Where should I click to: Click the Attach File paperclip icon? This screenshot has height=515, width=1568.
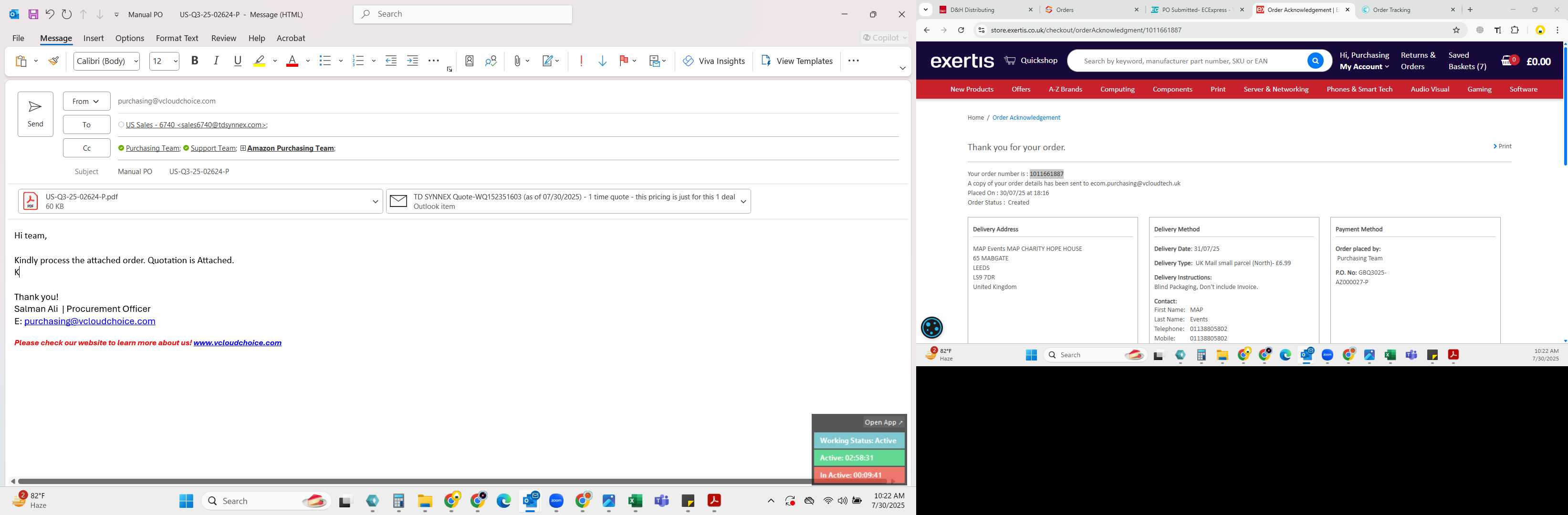(x=517, y=61)
